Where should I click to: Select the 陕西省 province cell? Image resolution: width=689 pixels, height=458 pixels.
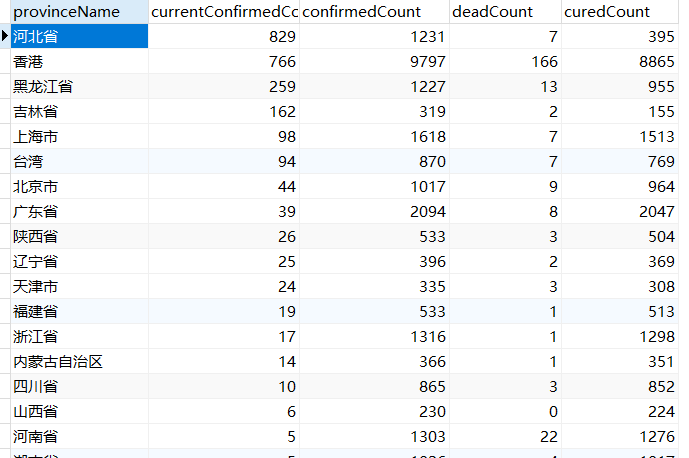[80, 236]
